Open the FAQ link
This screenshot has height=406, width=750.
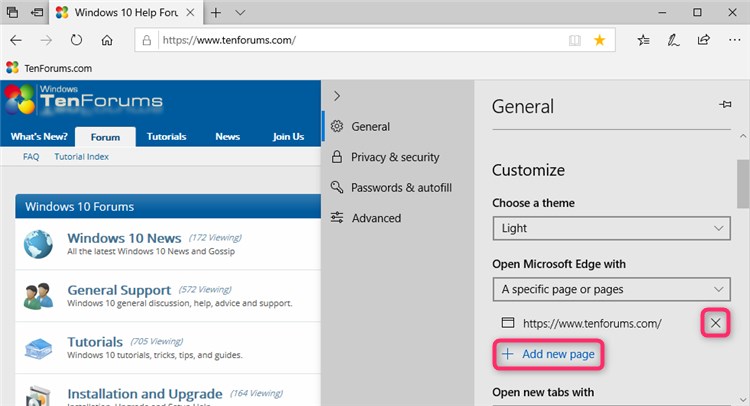(31, 156)
